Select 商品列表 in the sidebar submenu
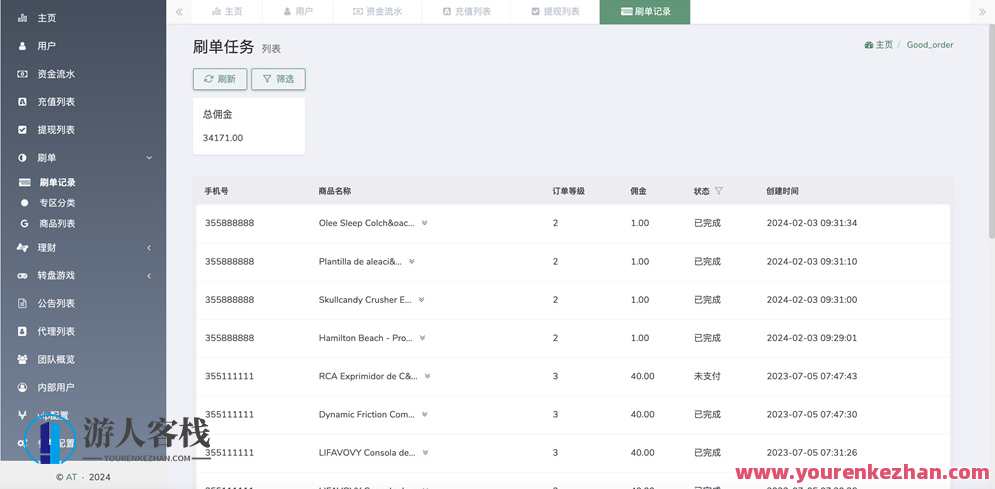This screenshot has height=489, width=995. pyautogui.click(x=57, y=224)
